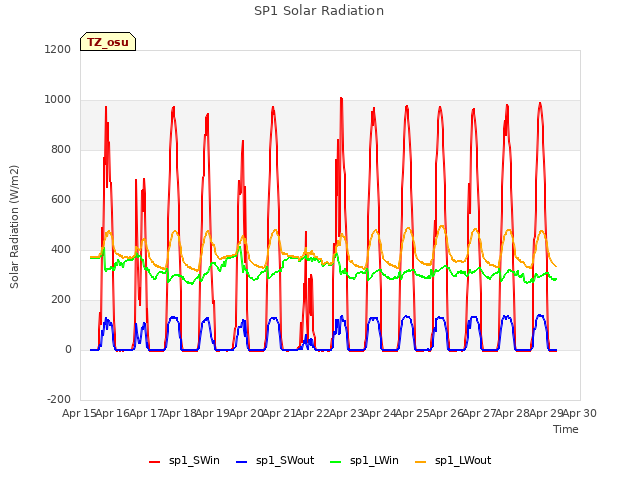Click green sp1_LWin legend color marker

coord(335,462)
